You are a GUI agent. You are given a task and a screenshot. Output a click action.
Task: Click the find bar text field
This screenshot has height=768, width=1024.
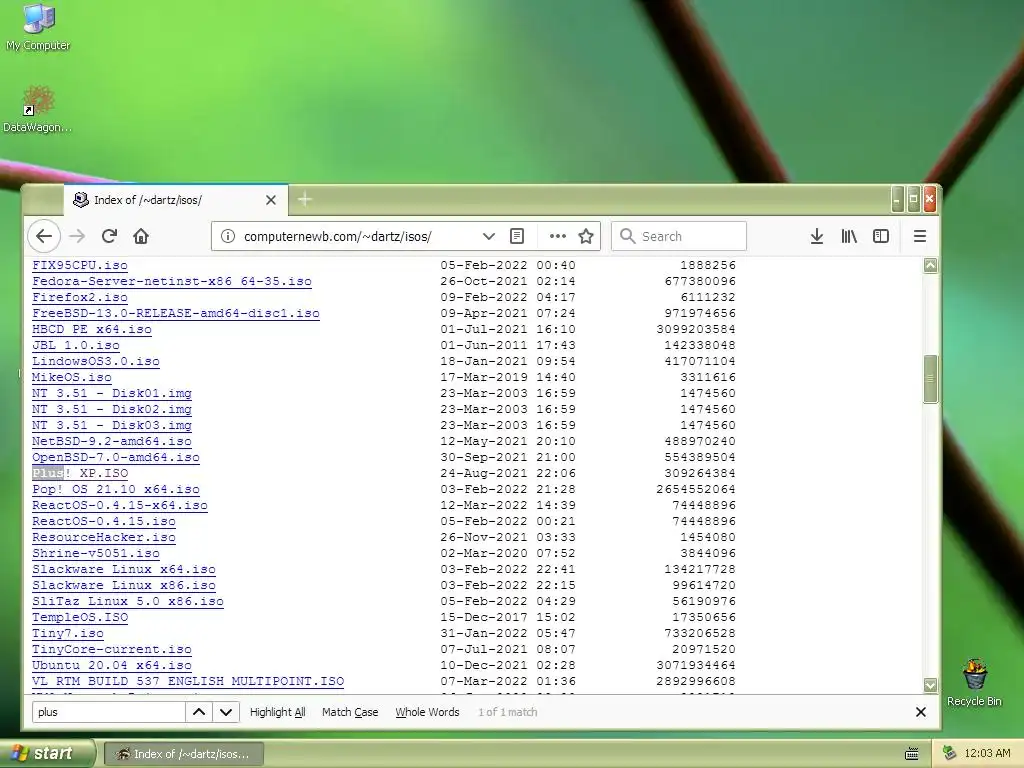(x=109, y=712)
